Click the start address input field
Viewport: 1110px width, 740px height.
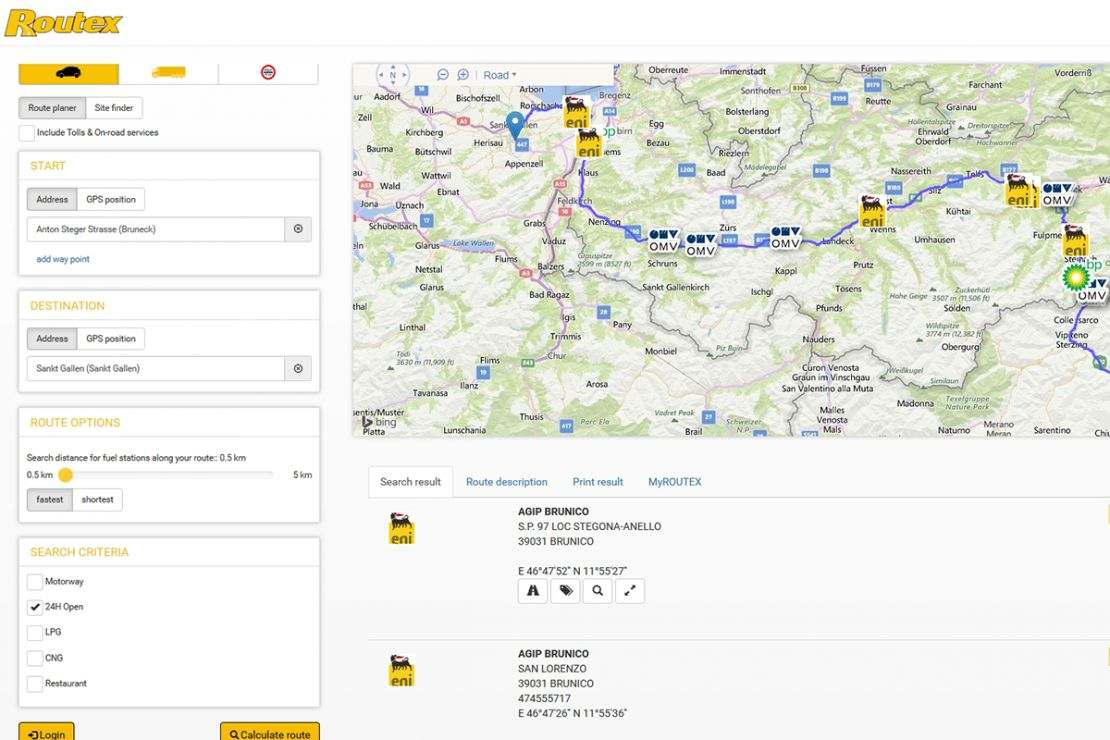156,229
